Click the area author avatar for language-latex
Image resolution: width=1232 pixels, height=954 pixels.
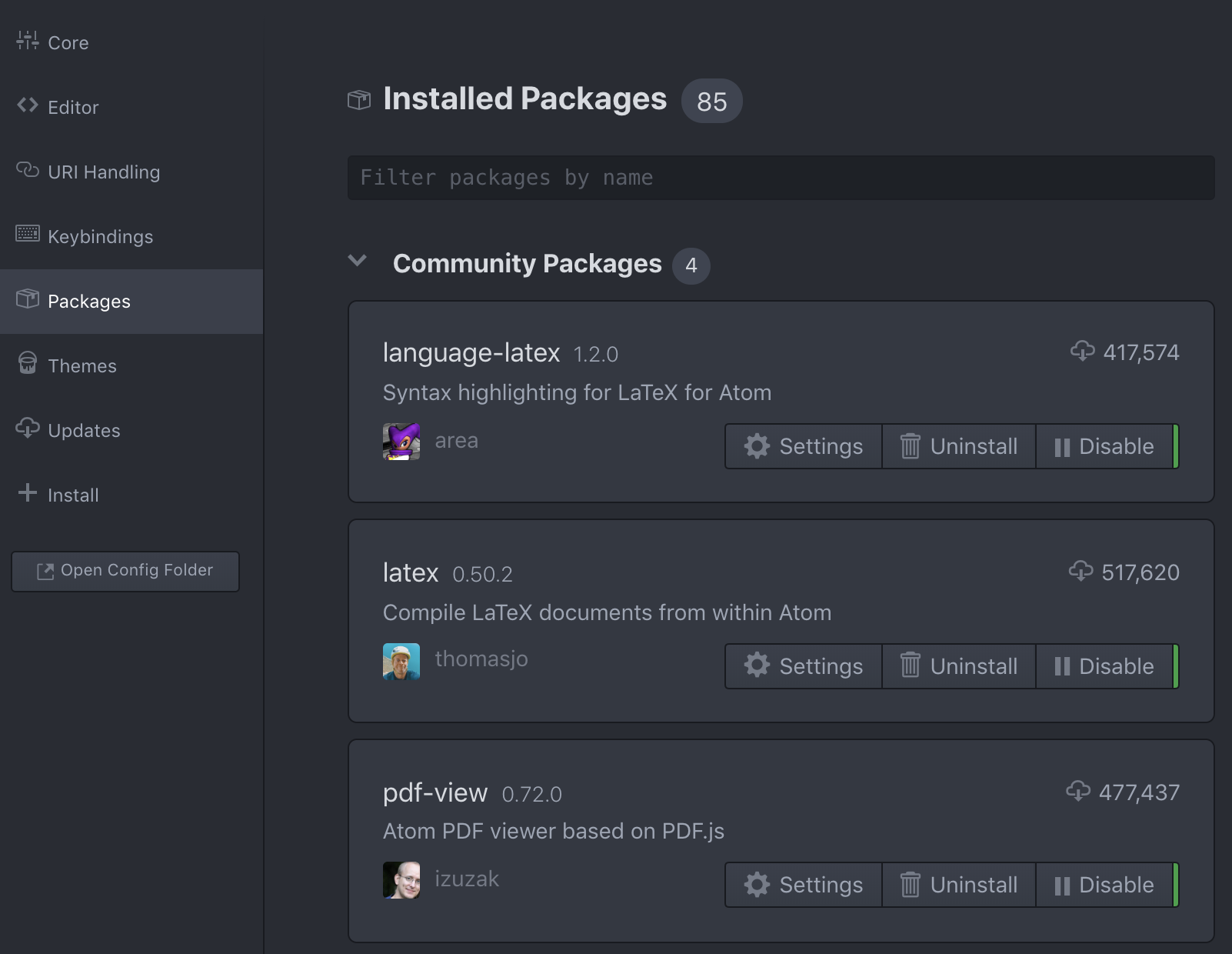(x=401, y=442)
